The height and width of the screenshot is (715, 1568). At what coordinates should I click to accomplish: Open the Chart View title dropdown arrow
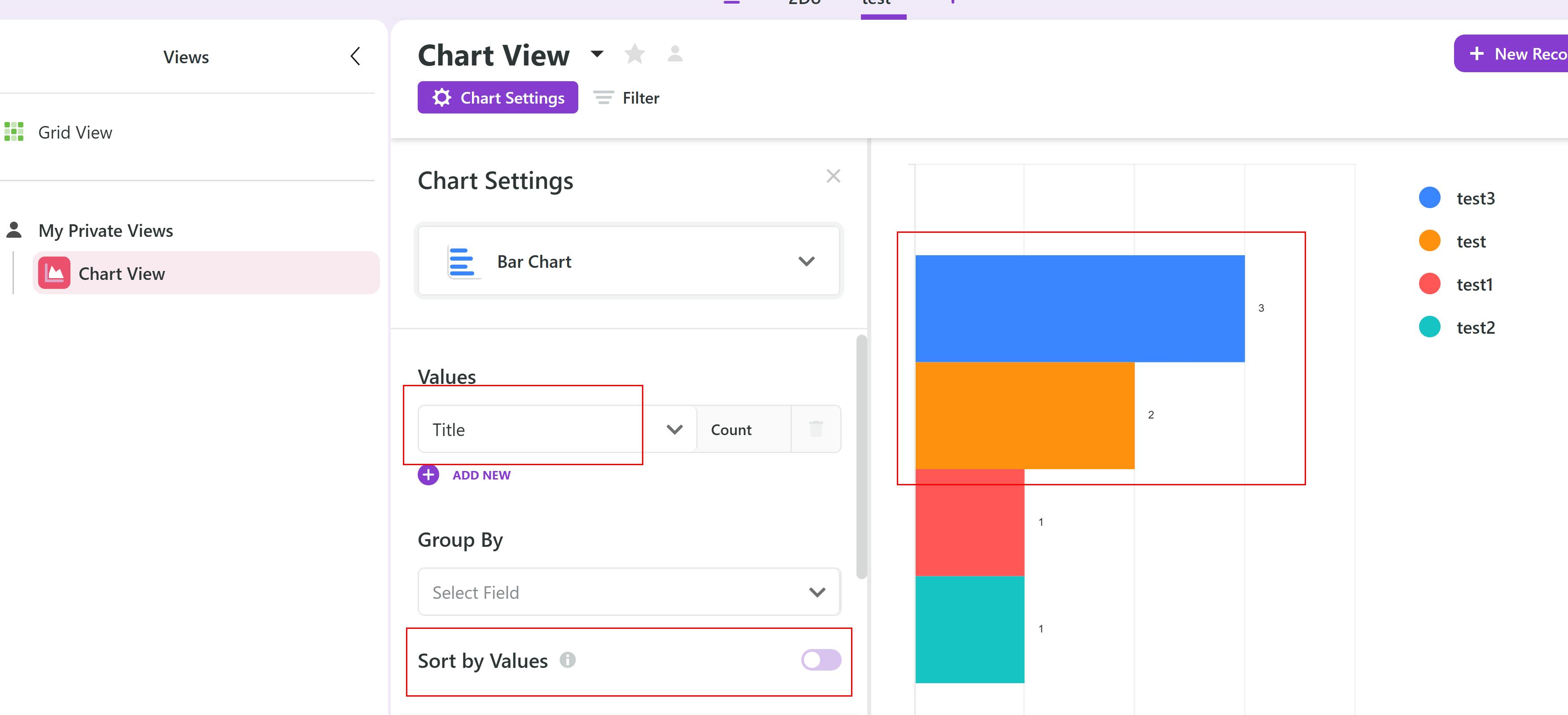[x=597, y=54]
